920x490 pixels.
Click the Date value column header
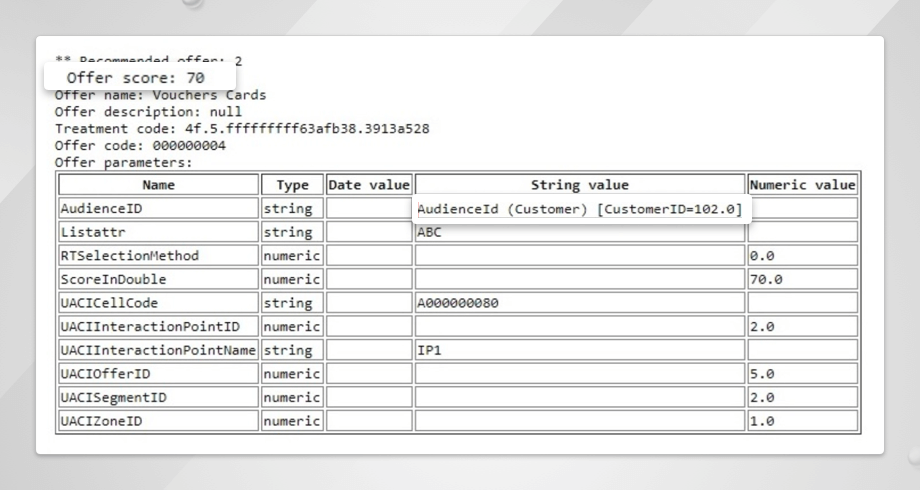(x=369, y=185)
